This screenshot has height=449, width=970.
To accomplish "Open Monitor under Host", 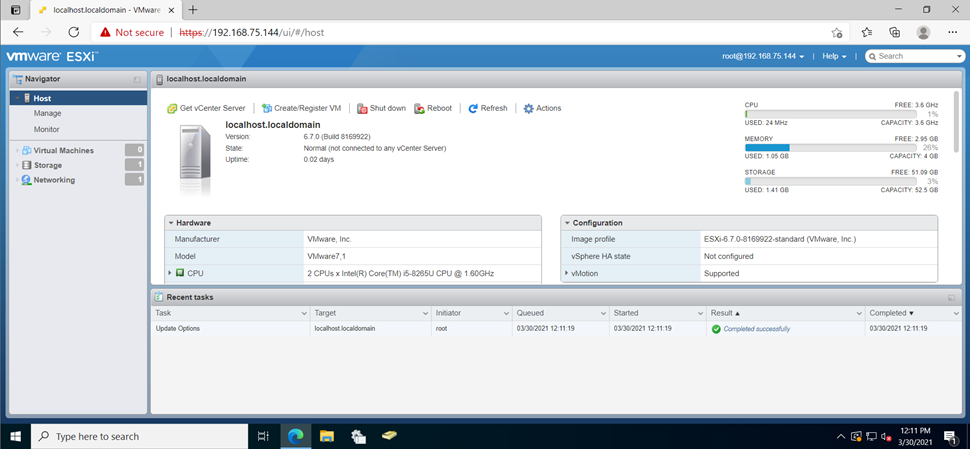I will pyautogui.click(x=46, y=129).
